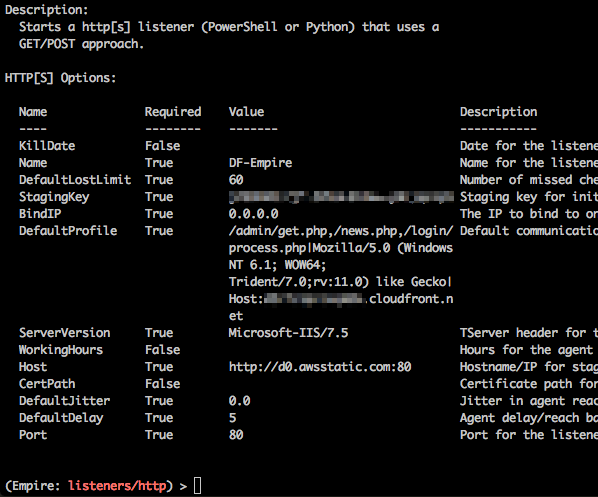
Task: Click the 'Description:' heading at top
Action: tap(46, 10)
